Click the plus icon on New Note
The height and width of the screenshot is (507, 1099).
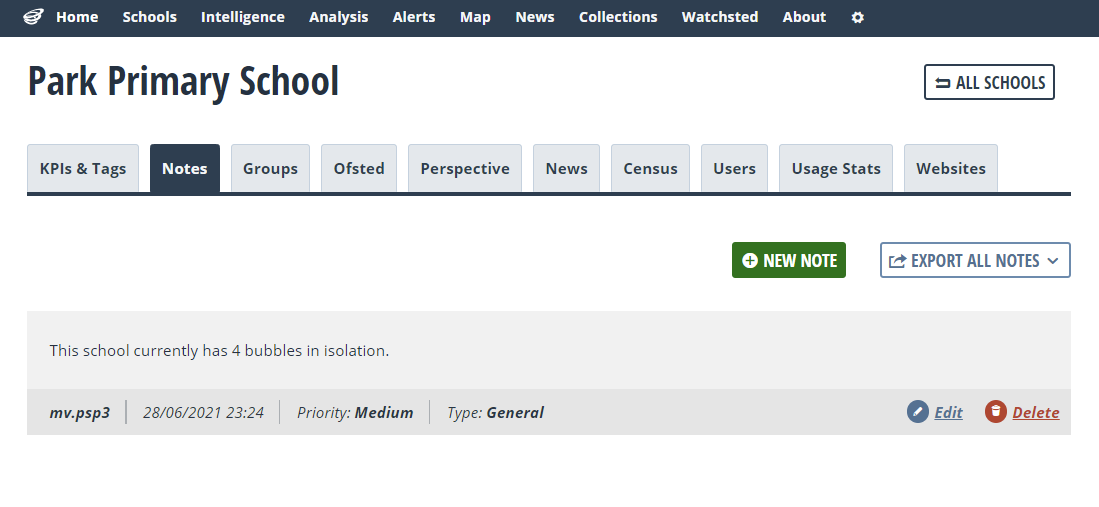point(750,260)
